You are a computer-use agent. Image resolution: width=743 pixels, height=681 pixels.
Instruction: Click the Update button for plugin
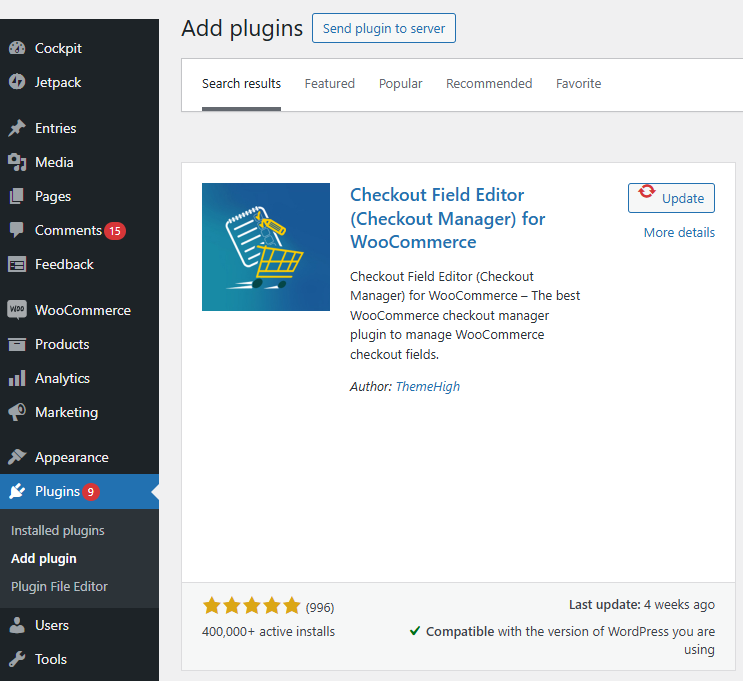tap(671, 198)
